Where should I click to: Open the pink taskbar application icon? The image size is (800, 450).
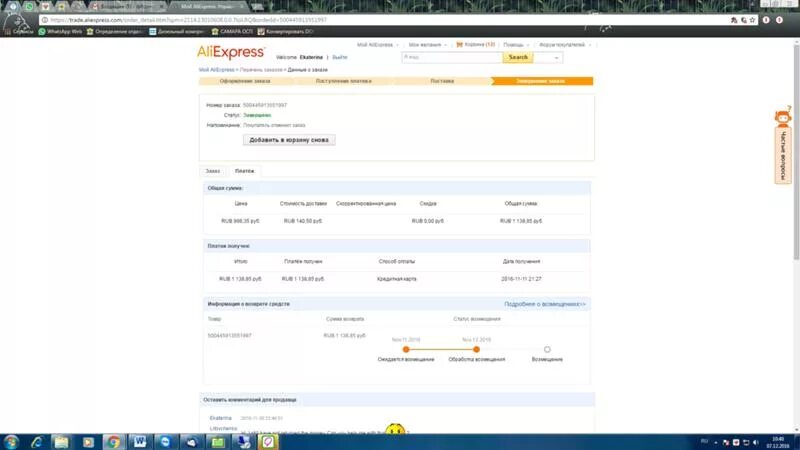click(x=268, y=442)
